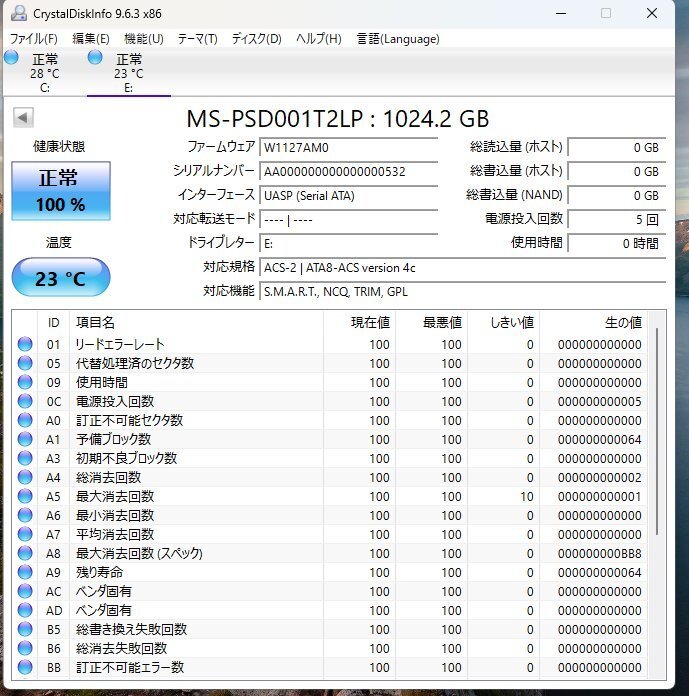Click the 健康状態 label
689x696 pixels.
[59, 146]
